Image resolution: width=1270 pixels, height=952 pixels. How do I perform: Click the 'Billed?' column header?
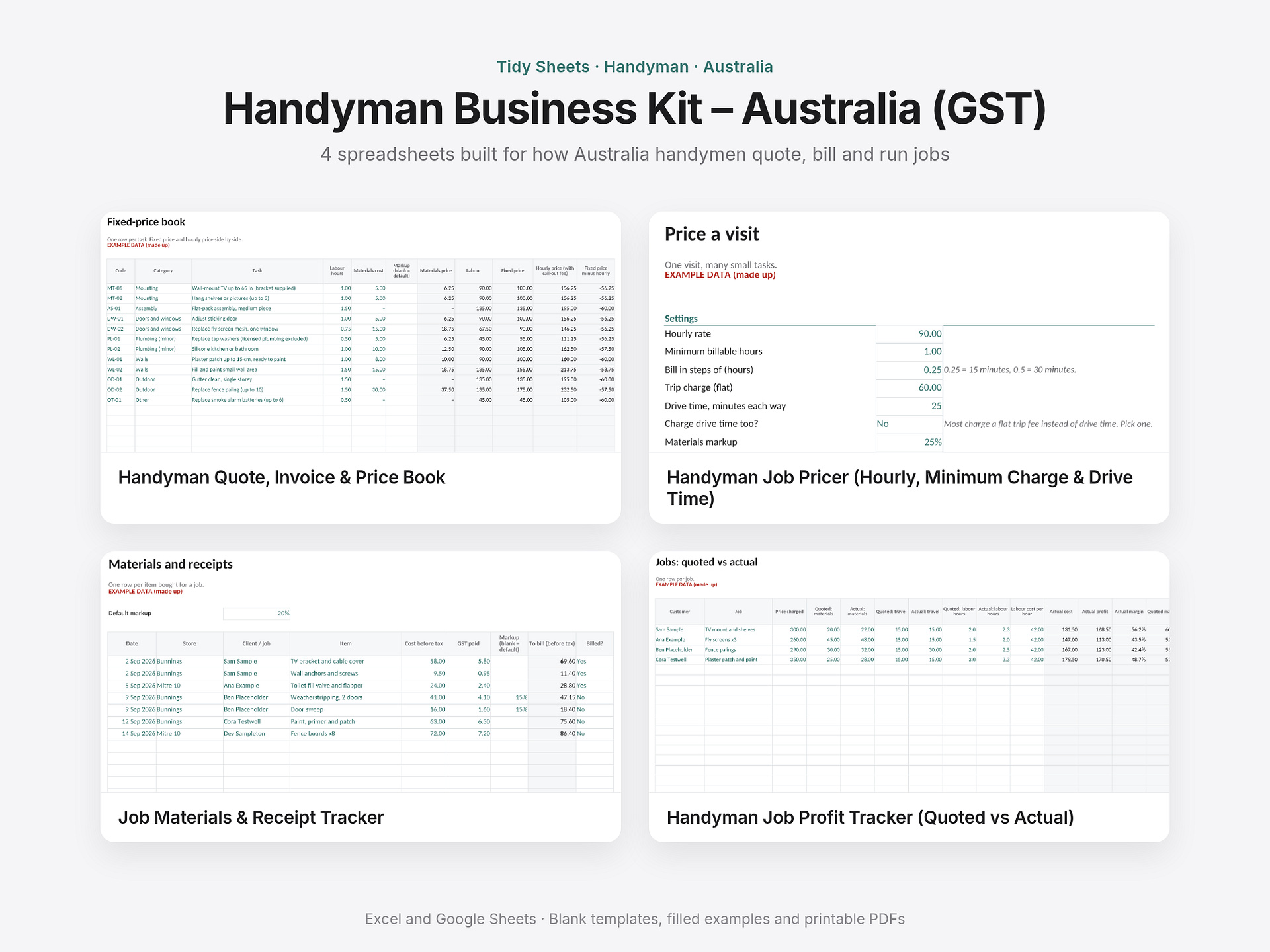595,644
